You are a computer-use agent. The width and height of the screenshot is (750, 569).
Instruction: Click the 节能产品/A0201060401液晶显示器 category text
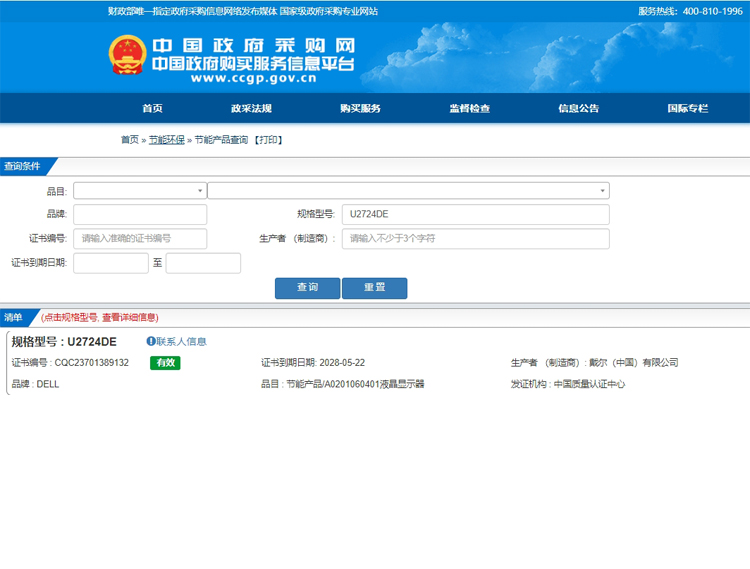pyautogui.click(x=355, y=384)
